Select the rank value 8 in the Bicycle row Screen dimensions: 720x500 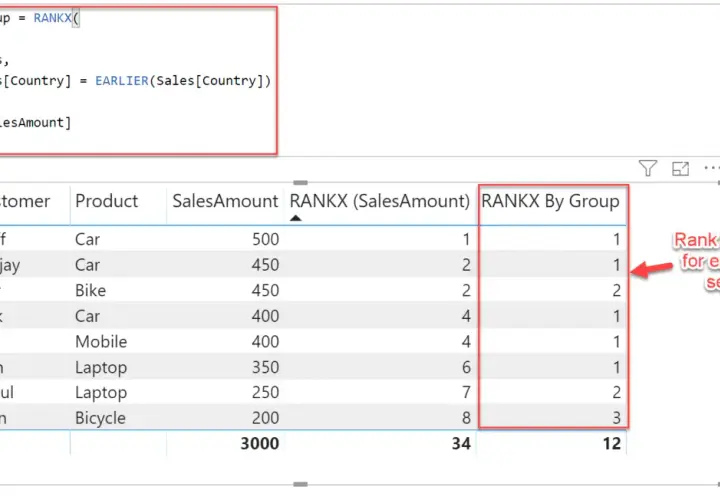coord(466,418)
